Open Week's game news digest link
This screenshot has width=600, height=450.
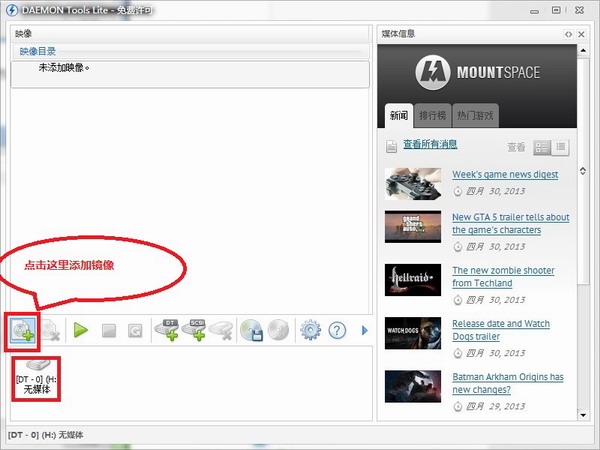[505, 174]
